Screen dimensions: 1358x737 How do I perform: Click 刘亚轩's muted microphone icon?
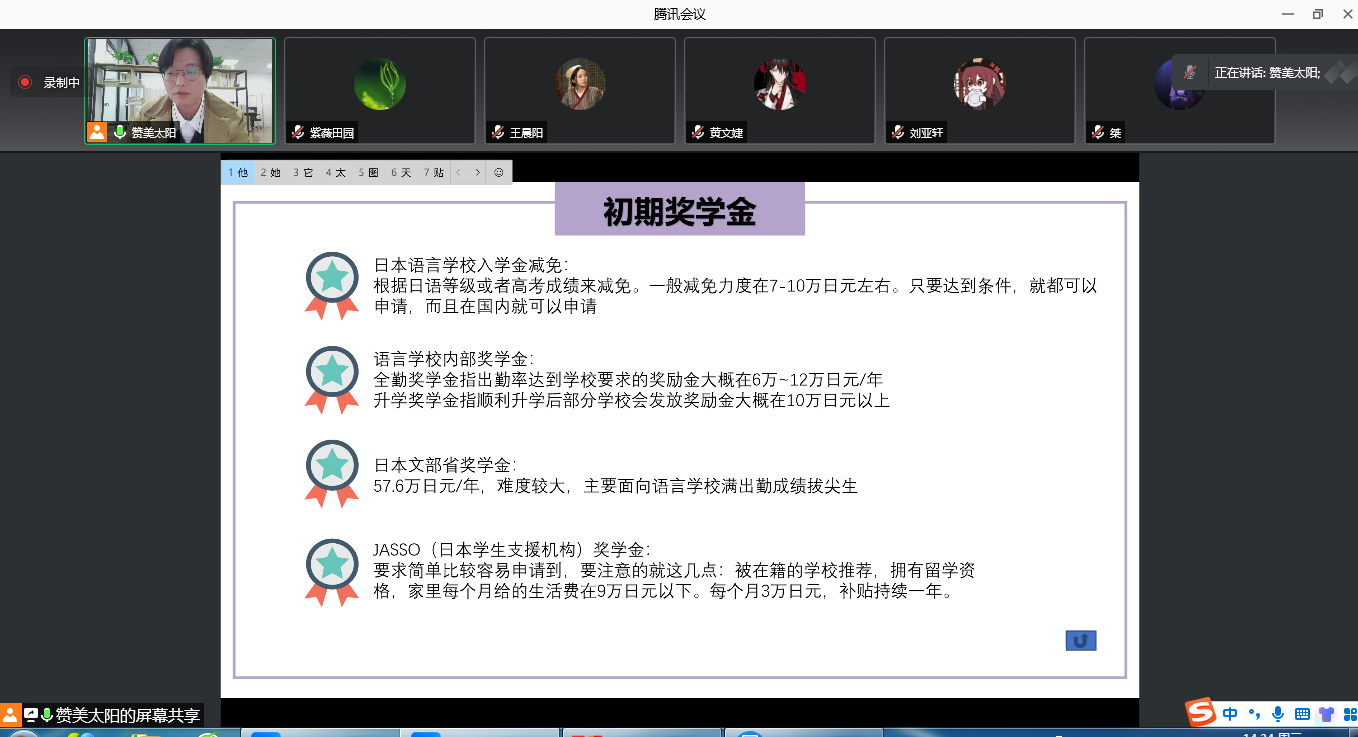898,132
